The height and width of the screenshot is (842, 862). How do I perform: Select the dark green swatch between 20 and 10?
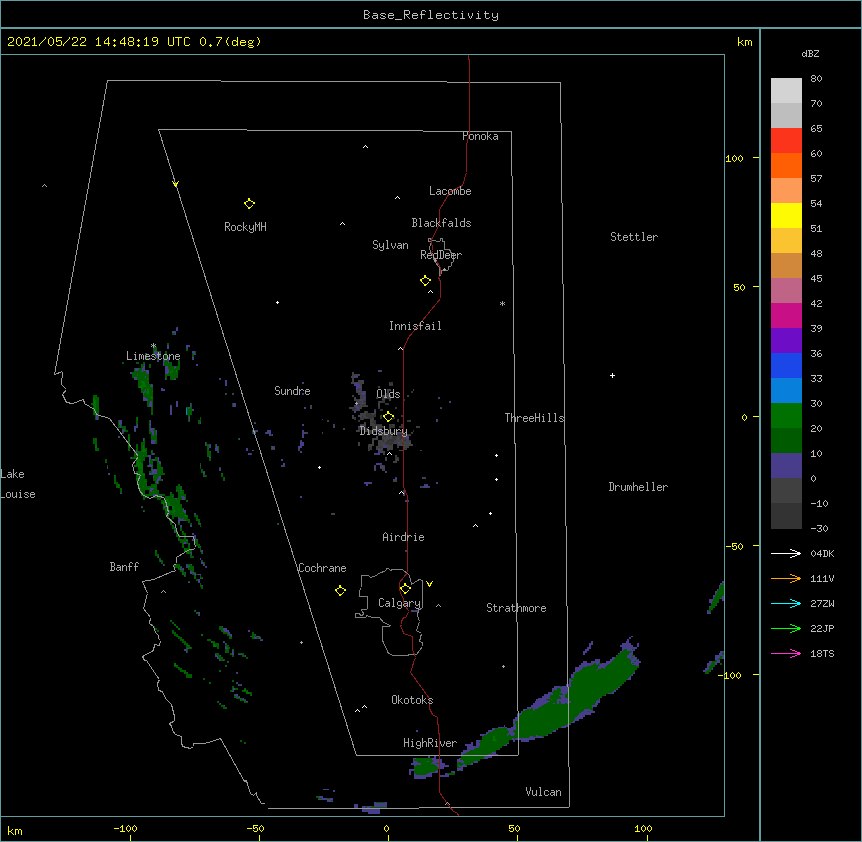(x=786, y=441)
